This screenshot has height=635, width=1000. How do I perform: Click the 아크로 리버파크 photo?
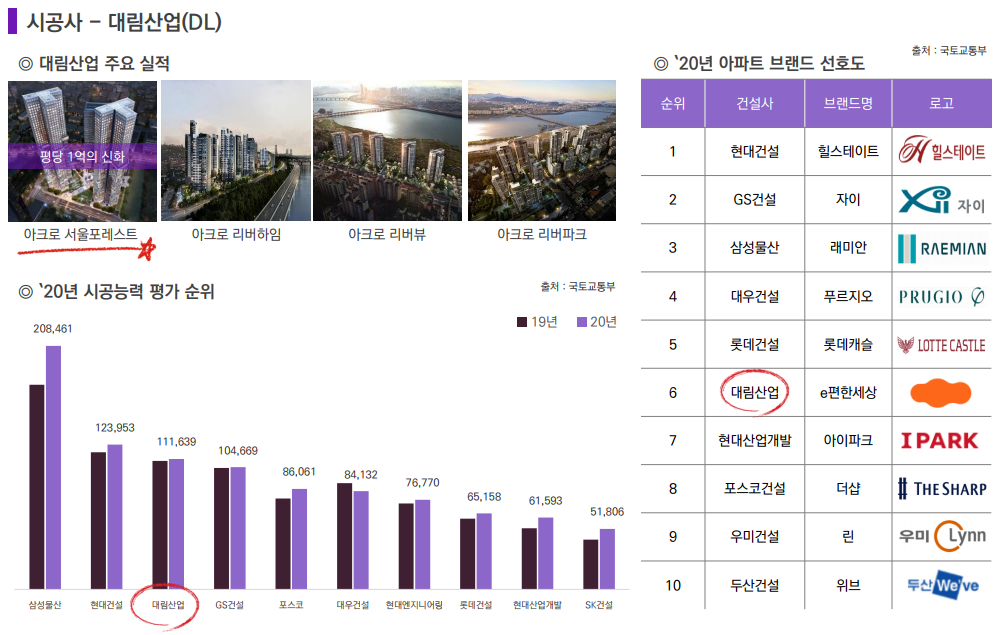(542, 150)
